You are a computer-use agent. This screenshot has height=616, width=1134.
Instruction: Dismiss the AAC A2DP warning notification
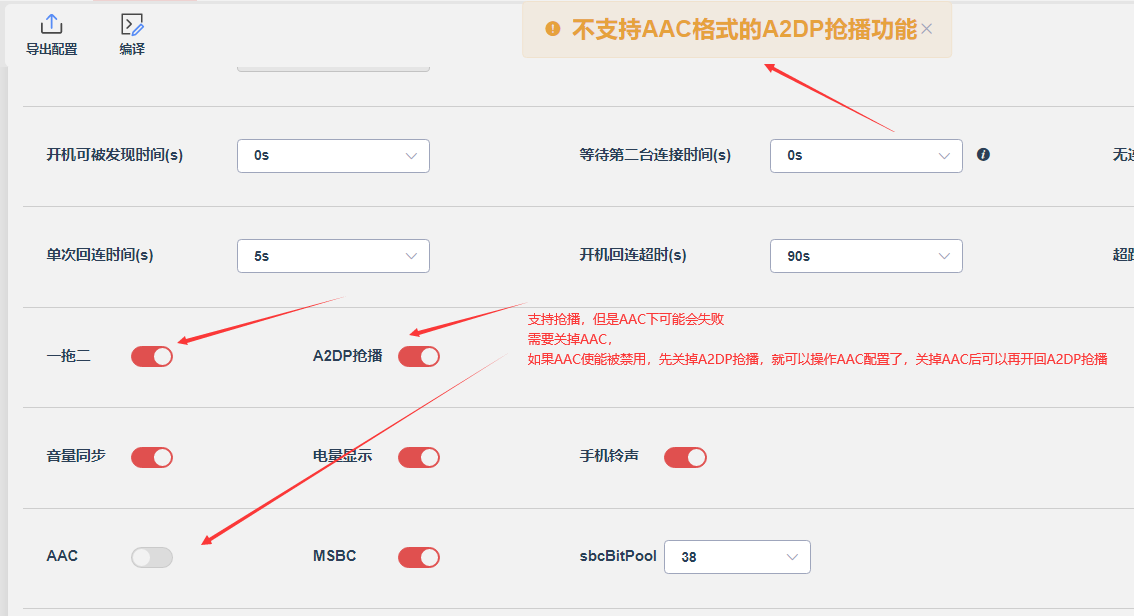tap(926, 29)
